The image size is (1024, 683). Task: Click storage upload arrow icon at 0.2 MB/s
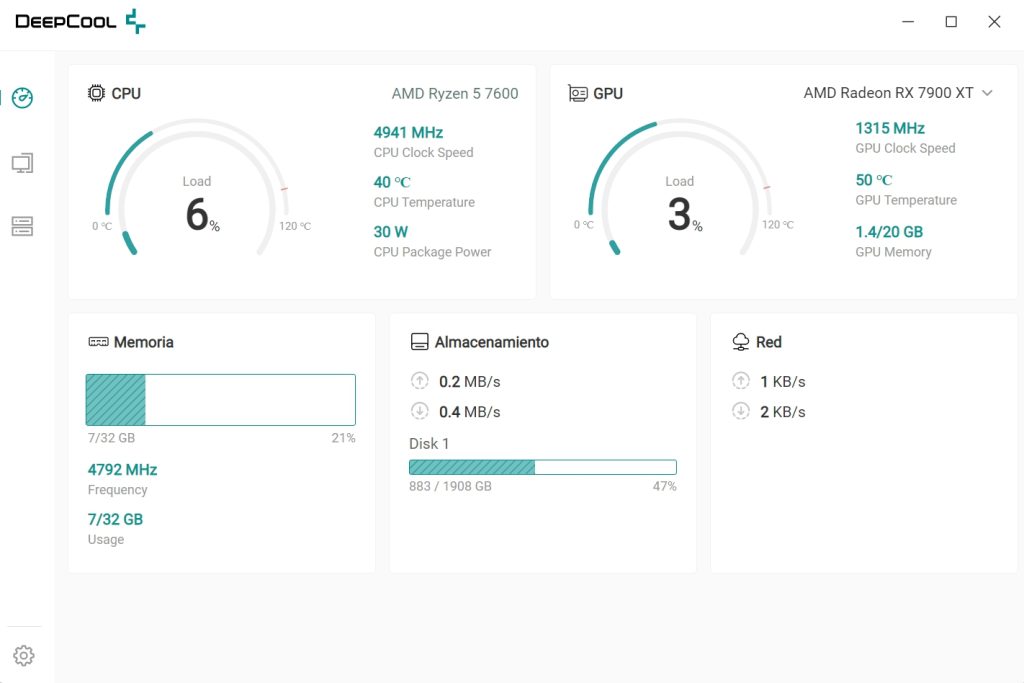(419, 381)
